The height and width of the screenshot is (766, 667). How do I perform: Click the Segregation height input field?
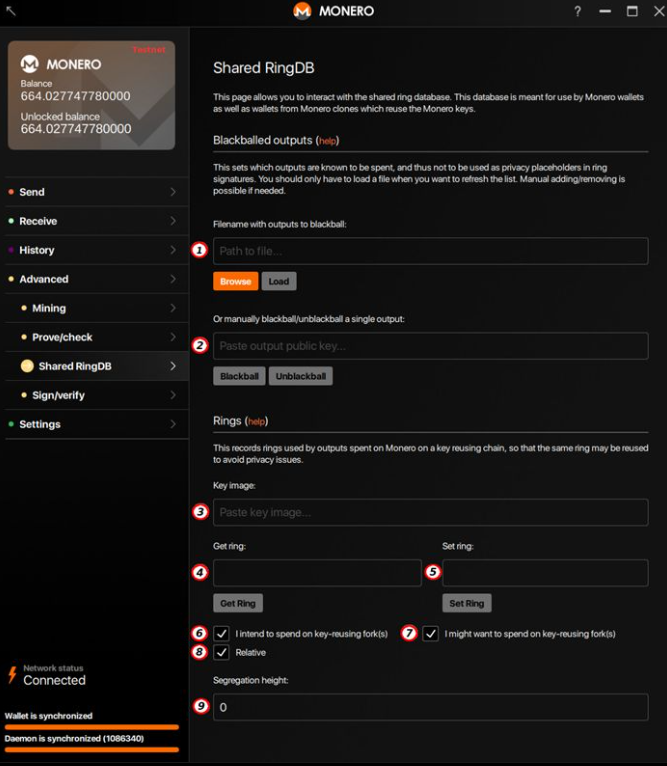tap(430, 707)
